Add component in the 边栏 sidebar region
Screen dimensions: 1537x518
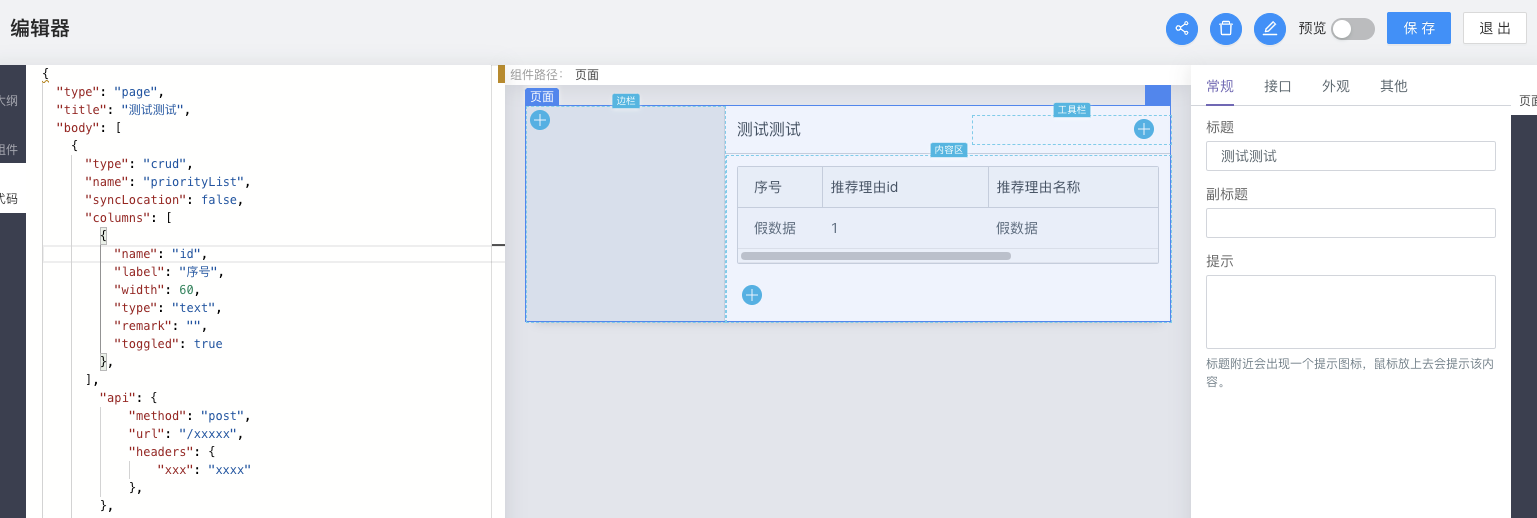coord(540,120)
